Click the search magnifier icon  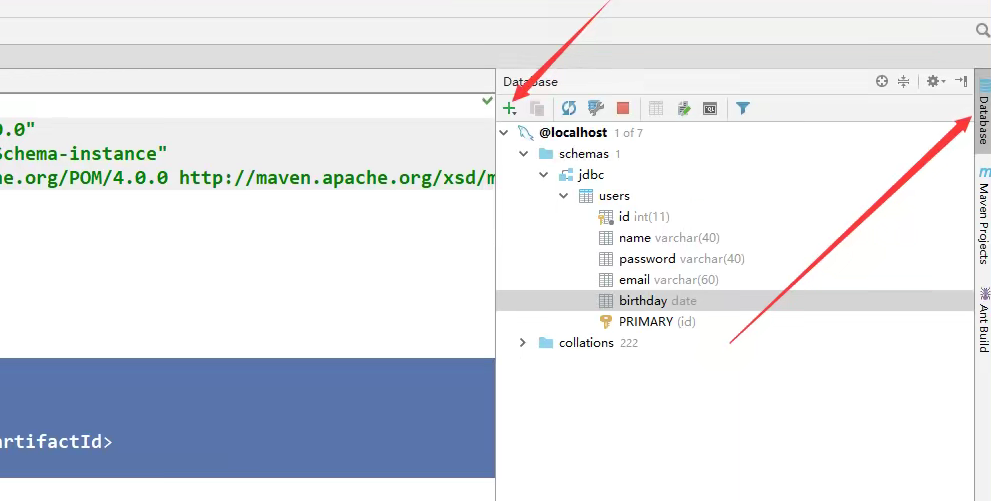(982, 30)
